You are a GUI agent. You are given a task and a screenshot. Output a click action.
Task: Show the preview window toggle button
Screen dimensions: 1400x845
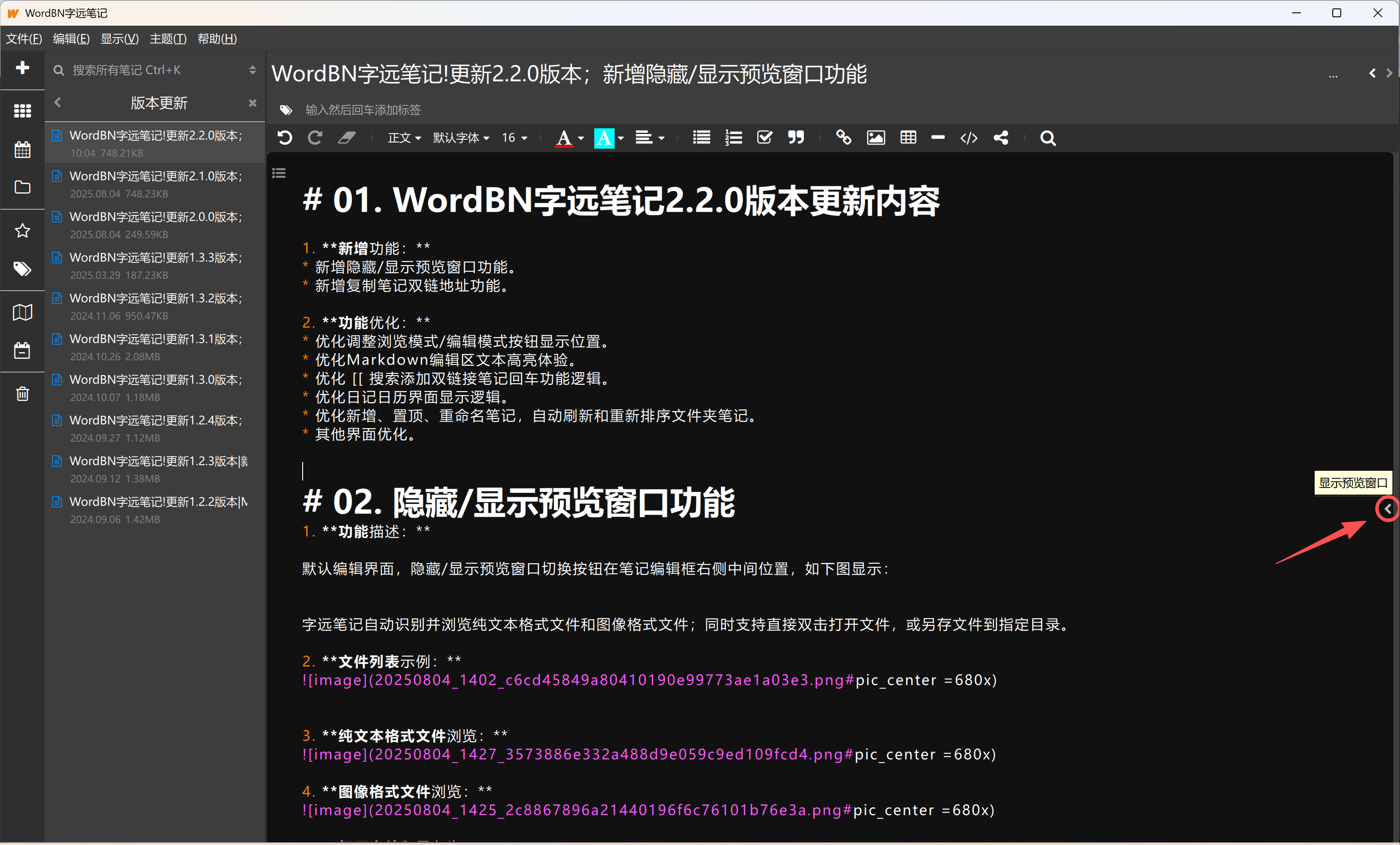click(x=1388, y=509)
